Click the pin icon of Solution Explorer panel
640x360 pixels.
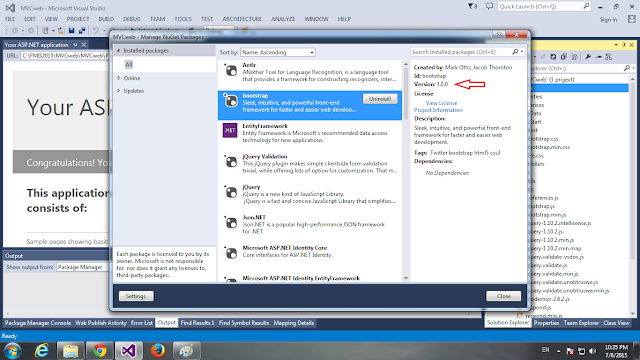coord(624,45)
